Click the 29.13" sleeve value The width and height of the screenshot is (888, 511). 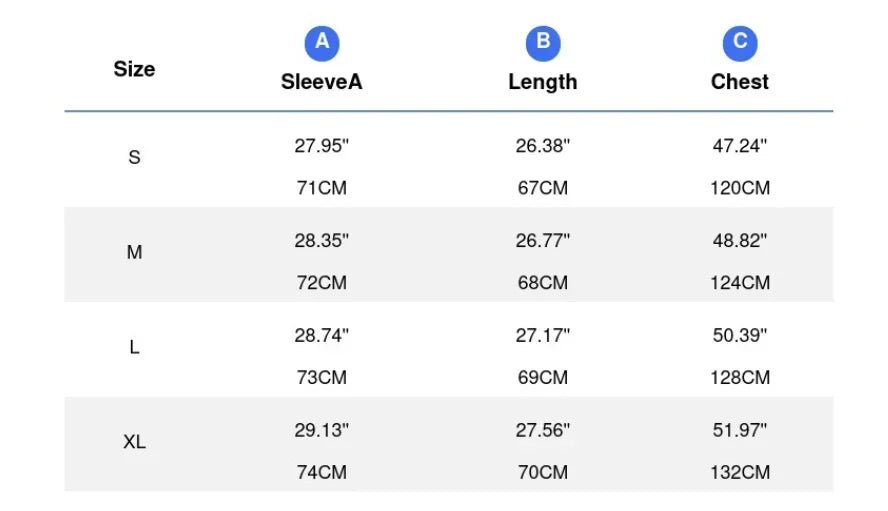coord(322,430)
